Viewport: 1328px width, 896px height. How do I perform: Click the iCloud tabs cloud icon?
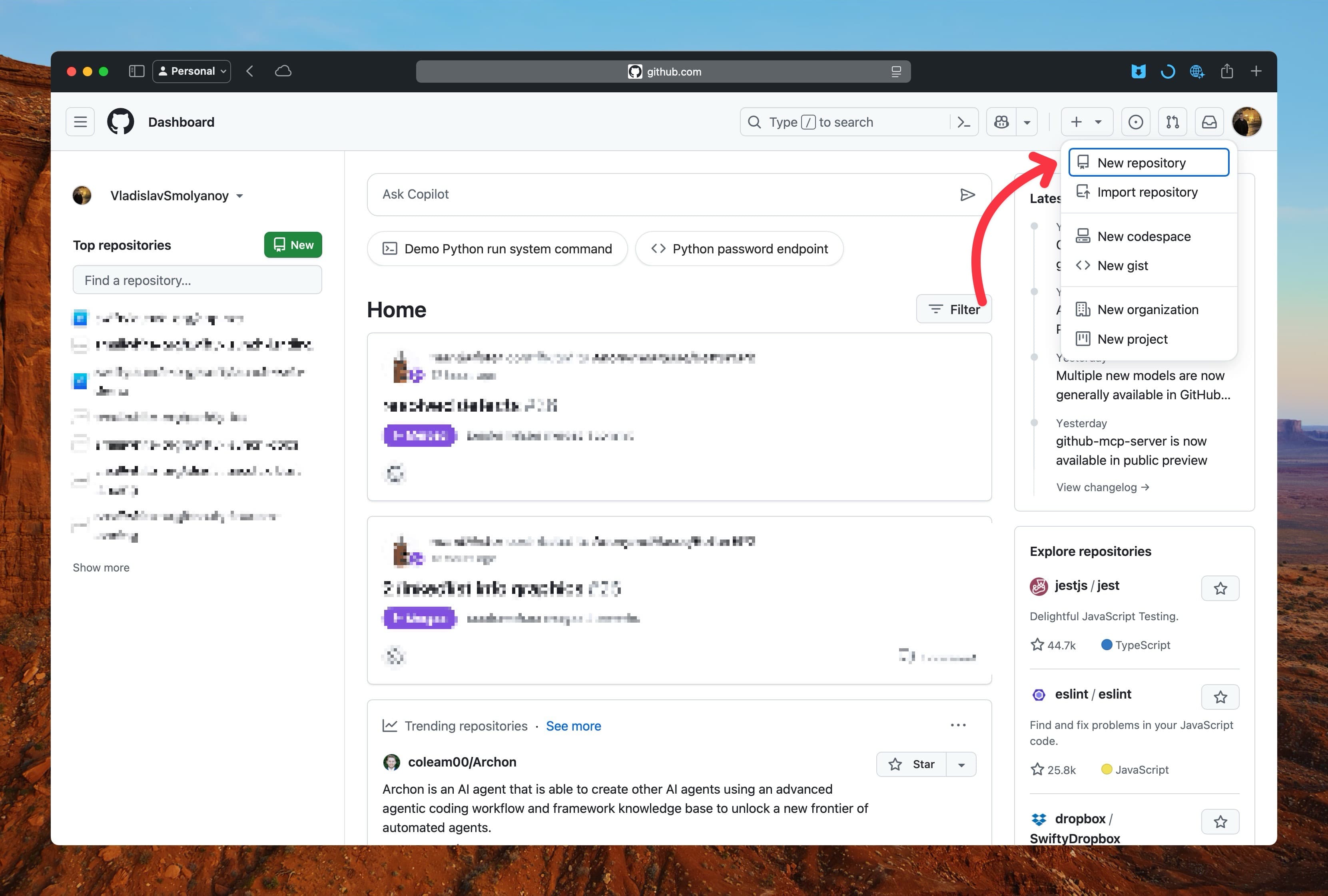(283, 72)
